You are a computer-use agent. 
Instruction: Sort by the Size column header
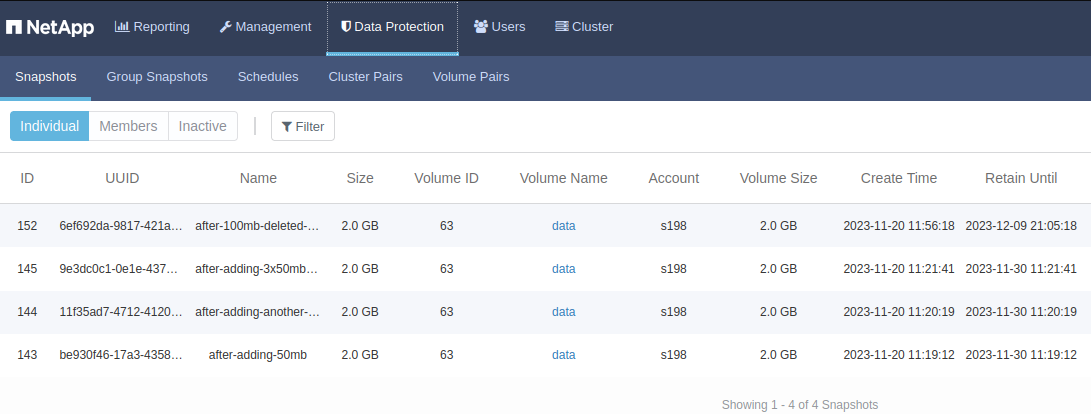(x=360, y=178)
